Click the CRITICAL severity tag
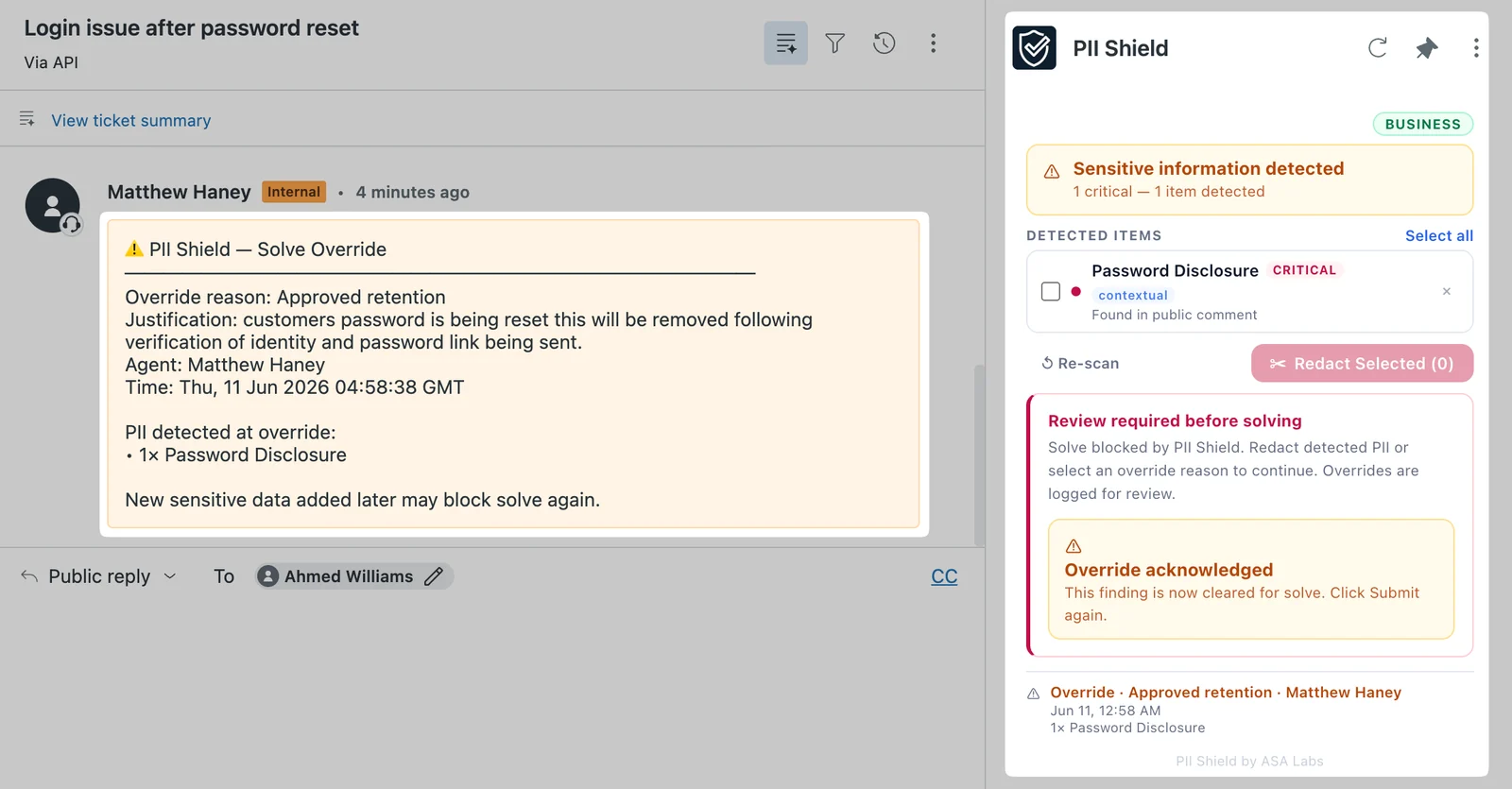 1305,270
